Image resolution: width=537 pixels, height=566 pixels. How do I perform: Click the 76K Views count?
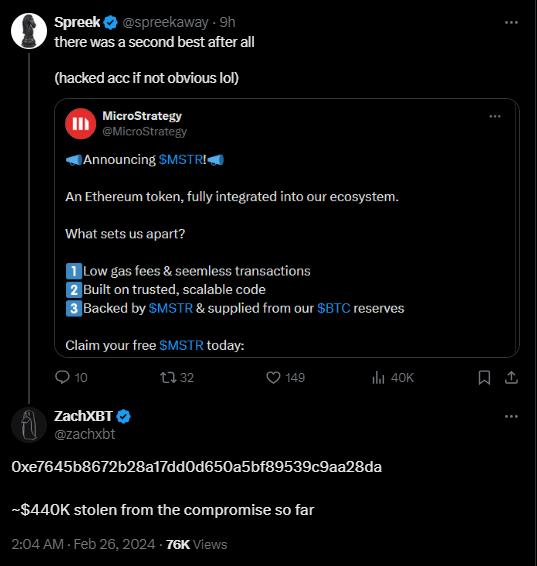coord(197,544)
